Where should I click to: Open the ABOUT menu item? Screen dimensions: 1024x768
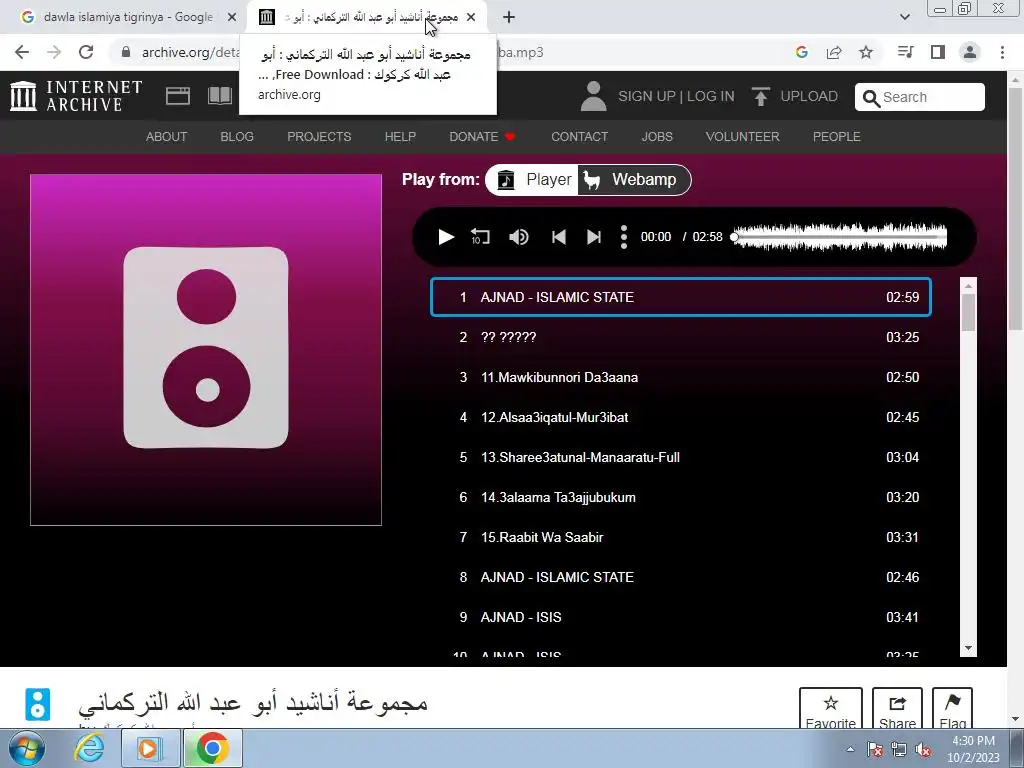[x=167, y=136]
